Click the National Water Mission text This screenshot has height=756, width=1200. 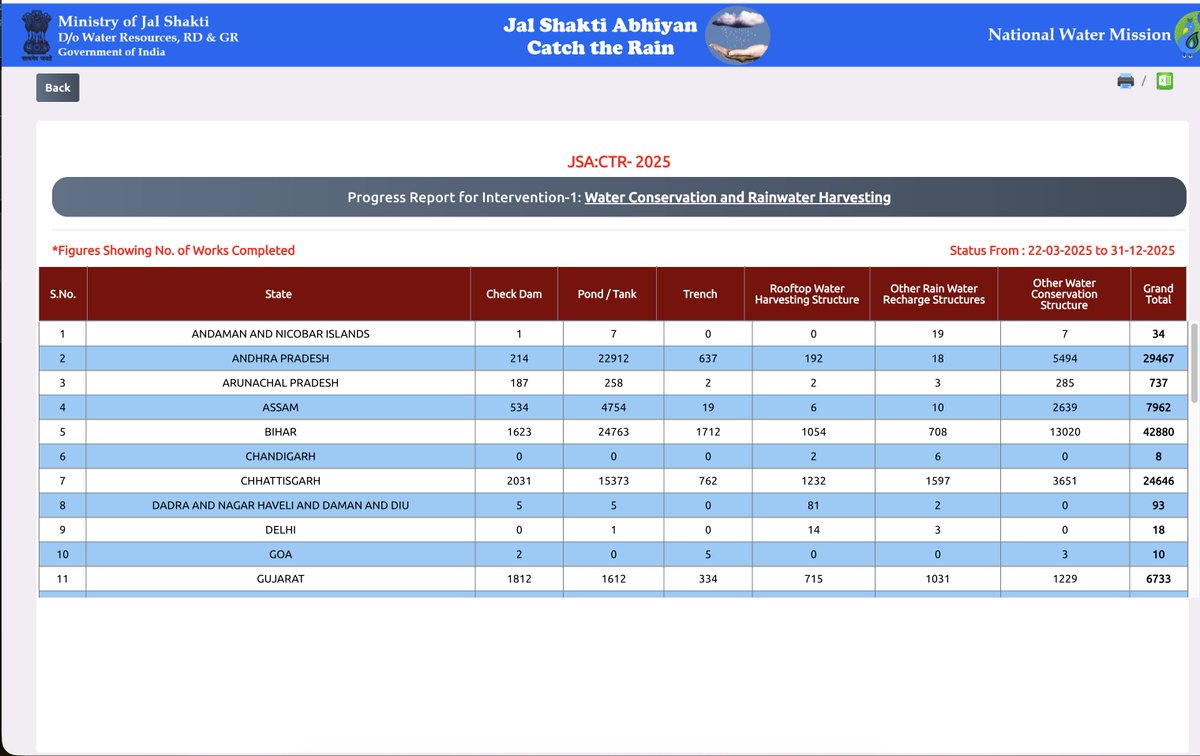tap(1079, 34)
